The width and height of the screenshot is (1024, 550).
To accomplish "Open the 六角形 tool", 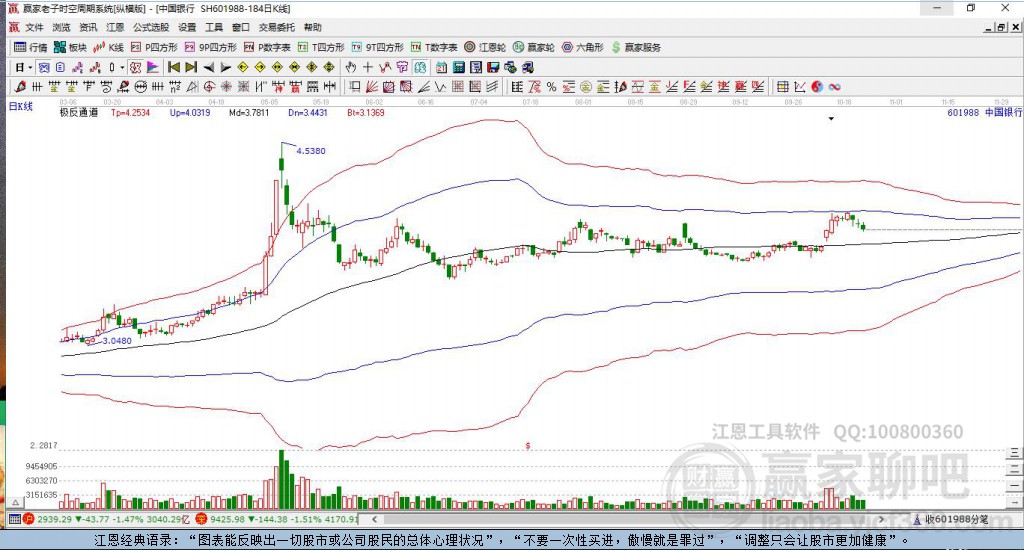I will point(583,47).
